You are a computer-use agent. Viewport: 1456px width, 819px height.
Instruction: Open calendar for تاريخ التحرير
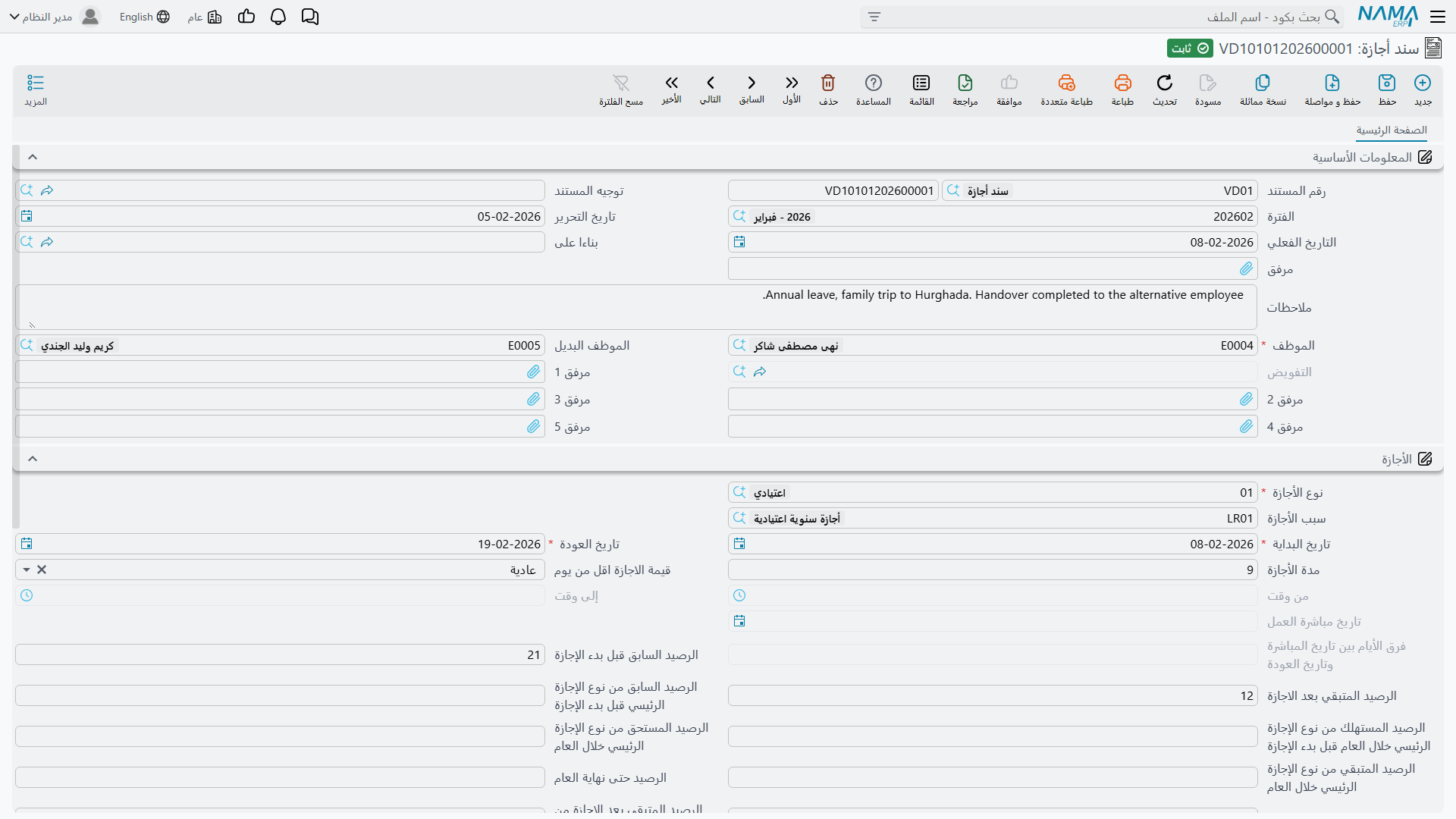(x=27, y=216)
